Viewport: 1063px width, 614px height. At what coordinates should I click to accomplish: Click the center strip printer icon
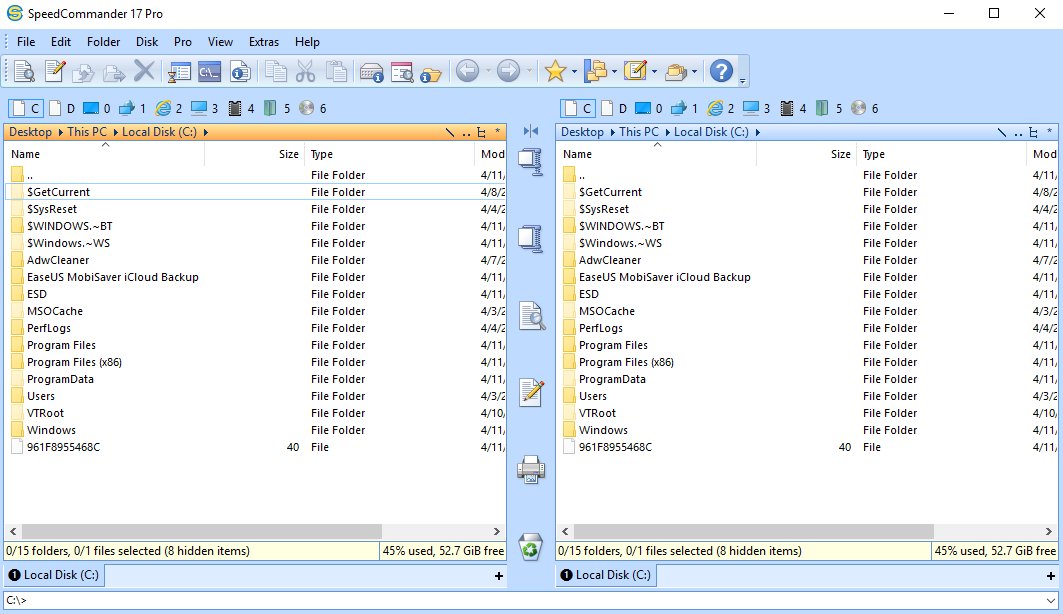[x=531, y=469]
